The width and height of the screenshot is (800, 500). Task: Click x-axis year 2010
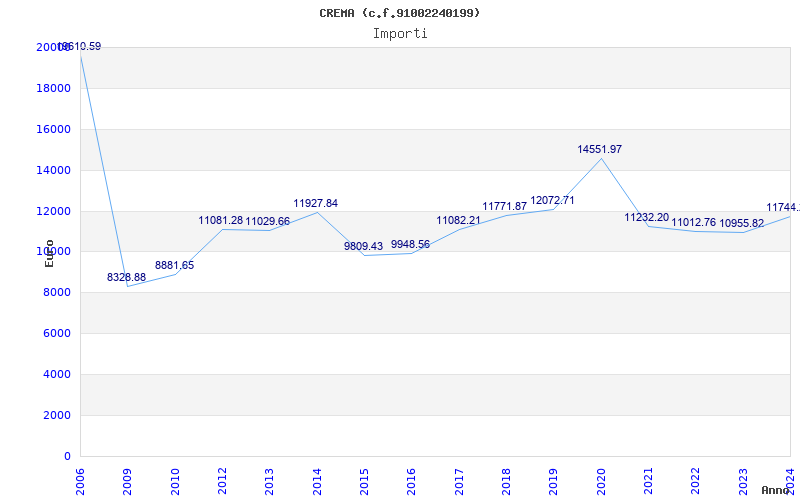pyautogui.click(x=175, y=482)
